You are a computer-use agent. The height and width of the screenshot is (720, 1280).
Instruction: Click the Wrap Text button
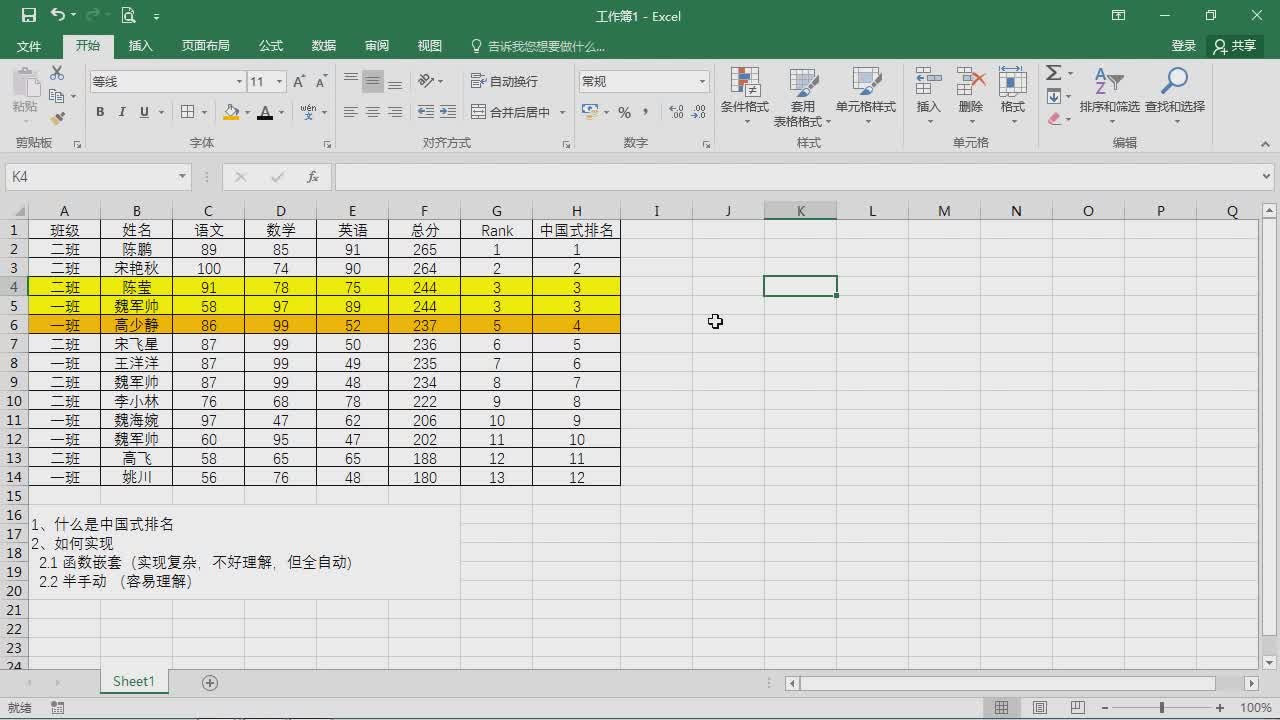tap(504, 81)
